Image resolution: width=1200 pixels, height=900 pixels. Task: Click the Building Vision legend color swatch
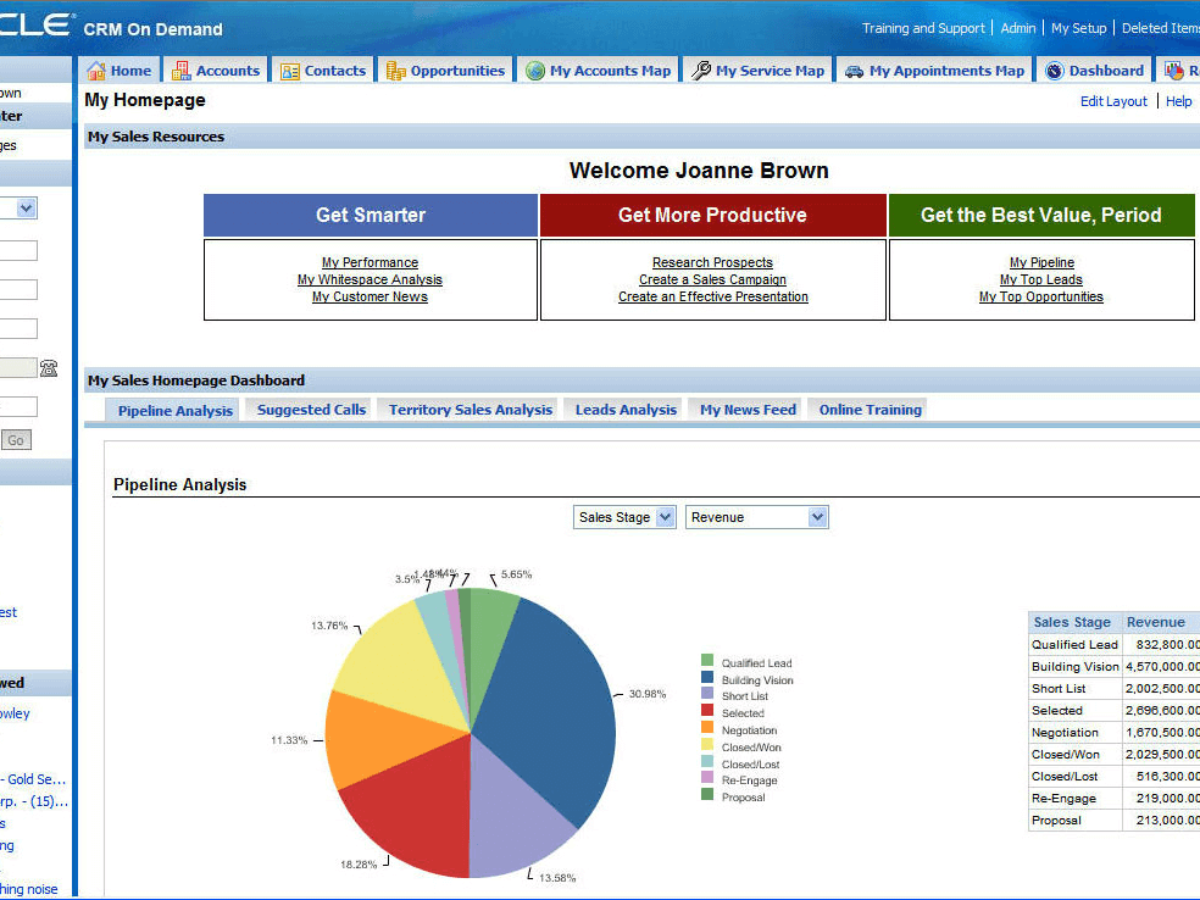[x=708, y=678]
